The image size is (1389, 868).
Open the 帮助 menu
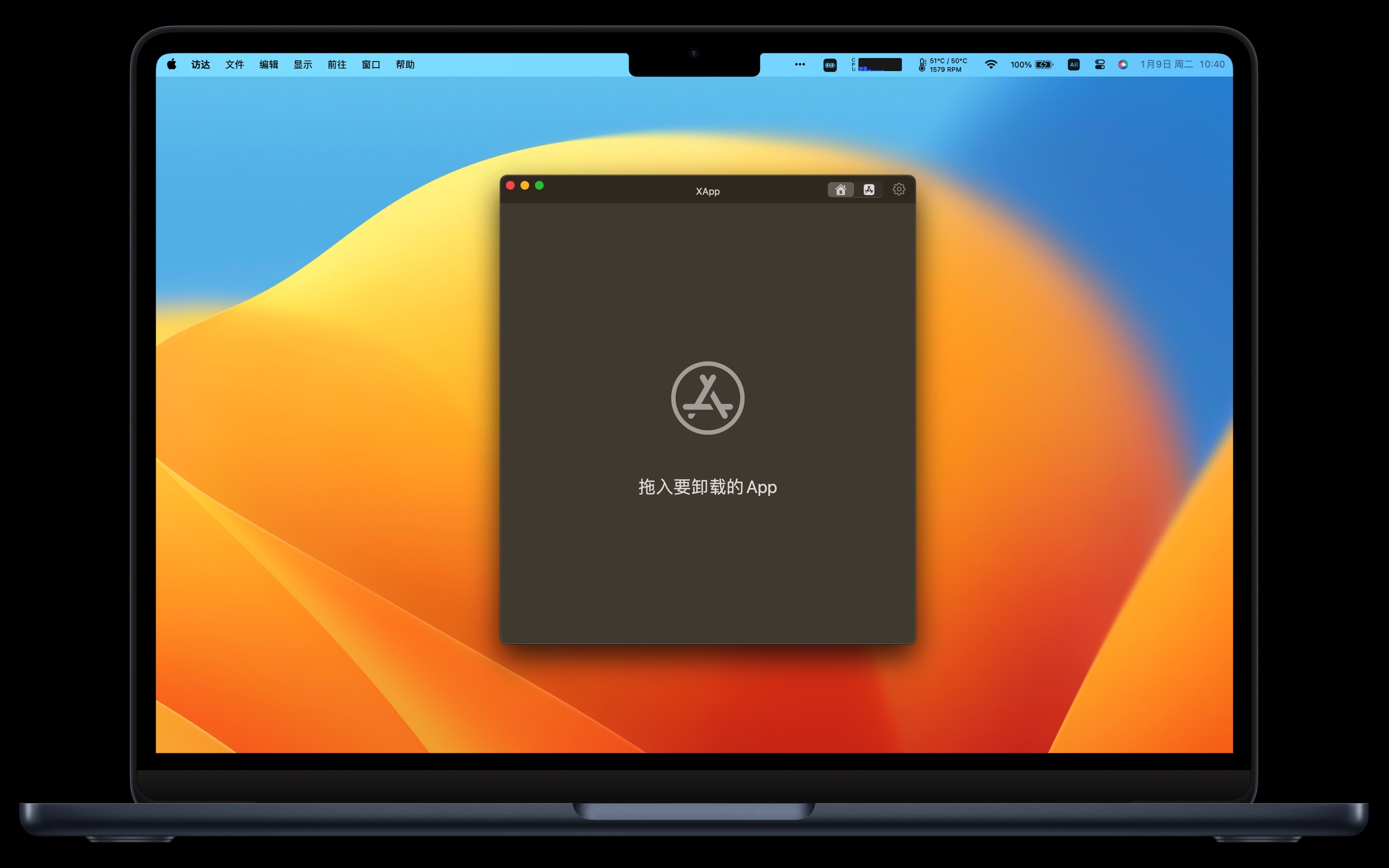pyautogui.click(x=405, y=65)
